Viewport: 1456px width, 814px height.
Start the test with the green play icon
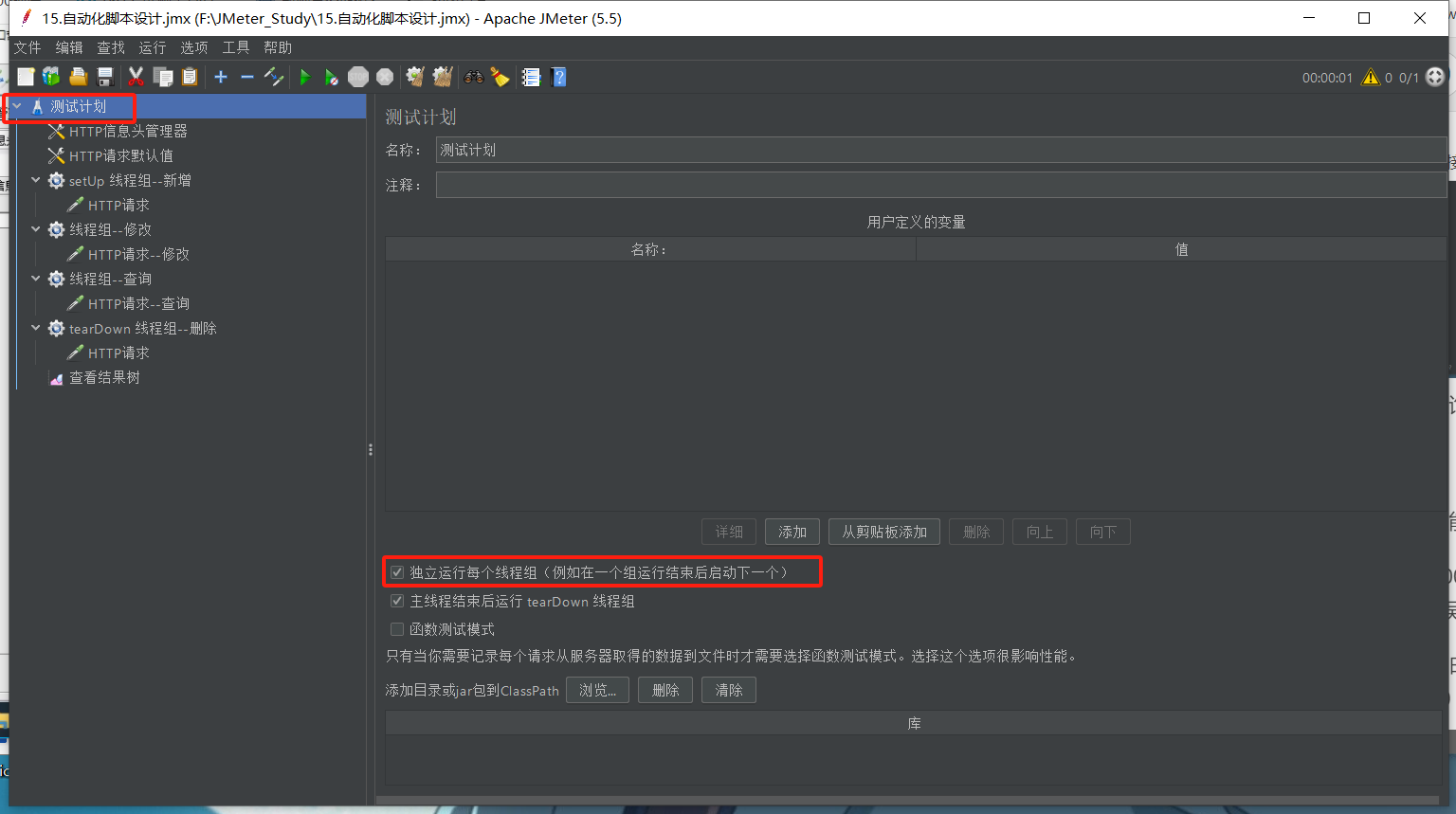[x=304, y=77]
